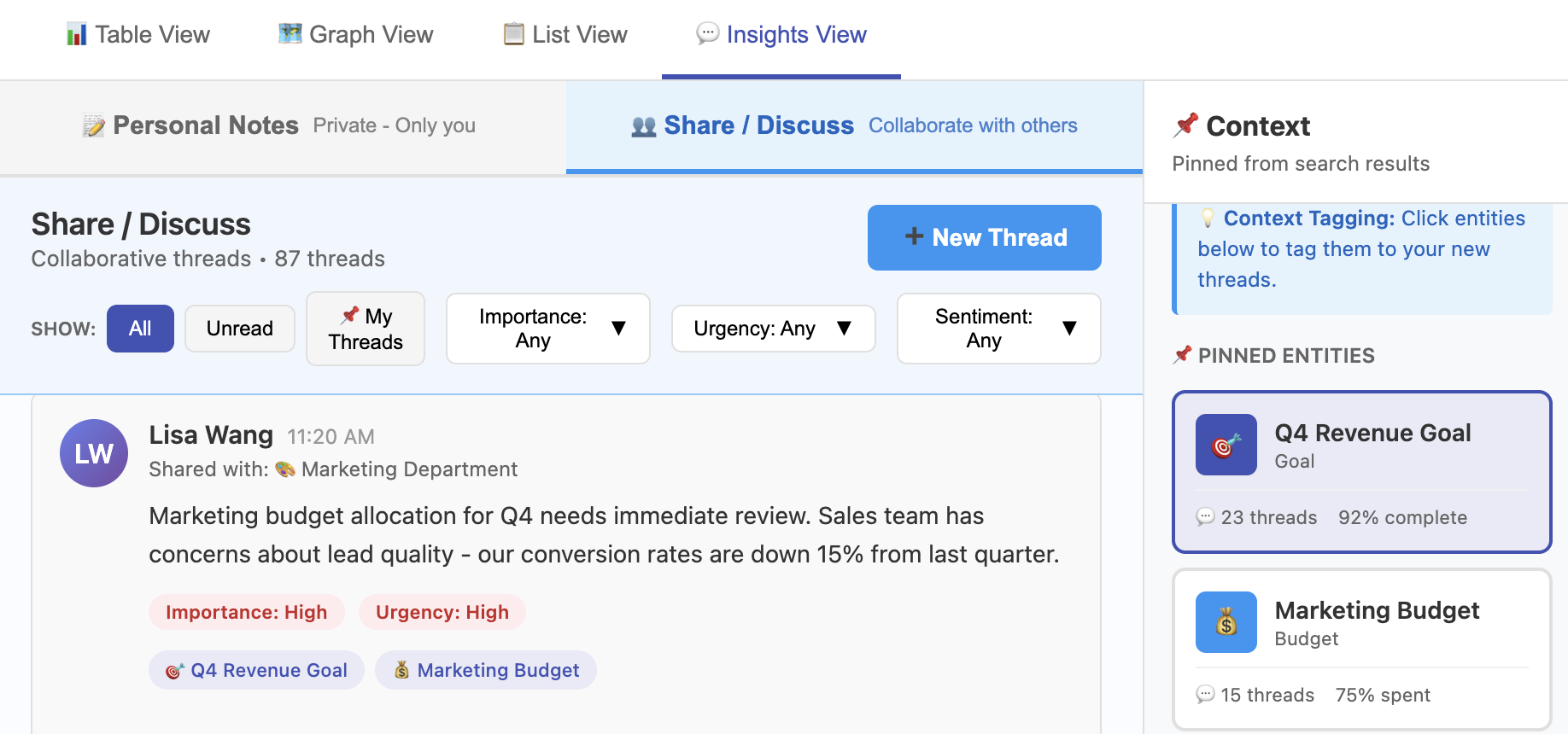
Task: Click the Marketing Budget money bag icon
Action: (1226, 622)
